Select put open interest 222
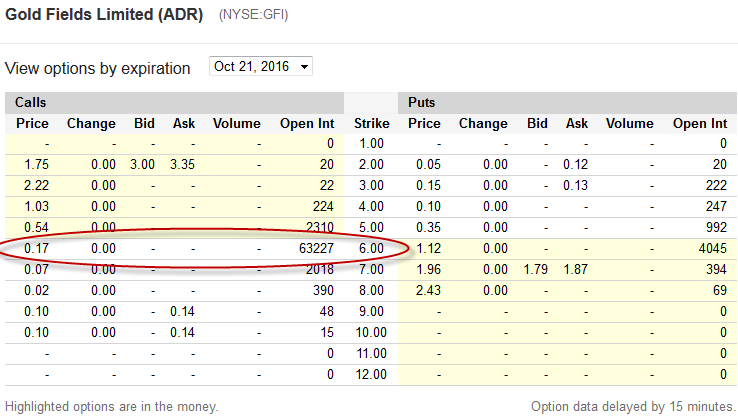Viewport: 738px width, 419px height. pyautogui.click(x=716, y=185)
